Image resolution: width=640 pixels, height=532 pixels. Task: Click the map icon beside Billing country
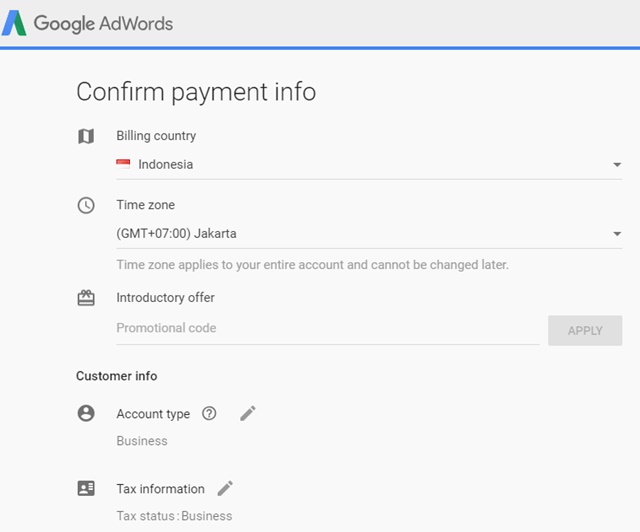(86, 136)
